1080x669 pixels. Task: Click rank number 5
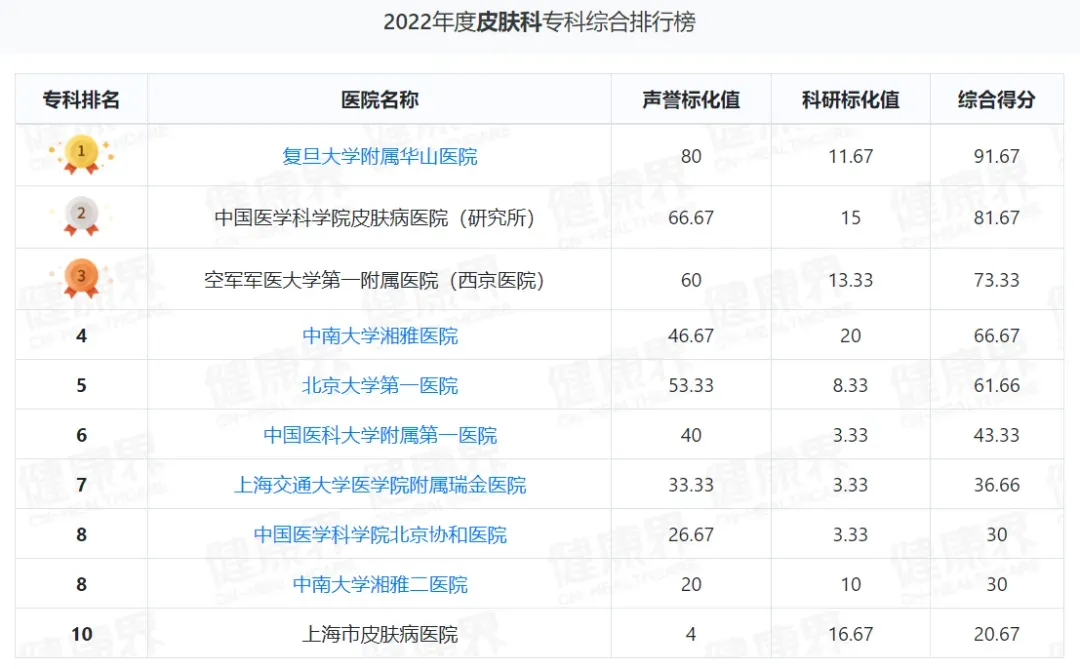[x=81, y=385]
